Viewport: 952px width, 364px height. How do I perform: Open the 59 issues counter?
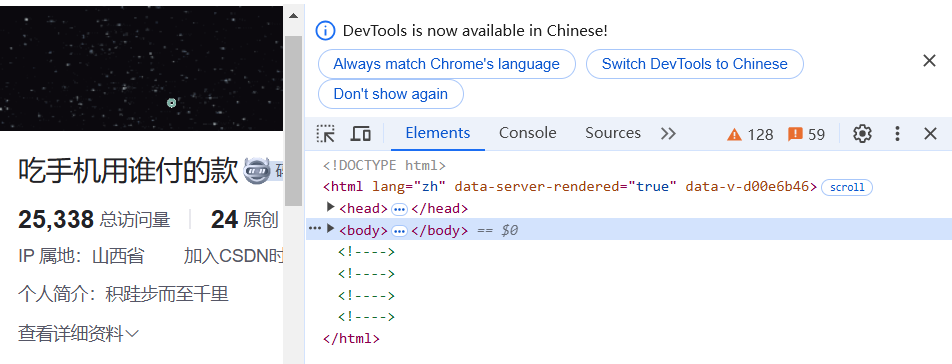coord(806,134)
